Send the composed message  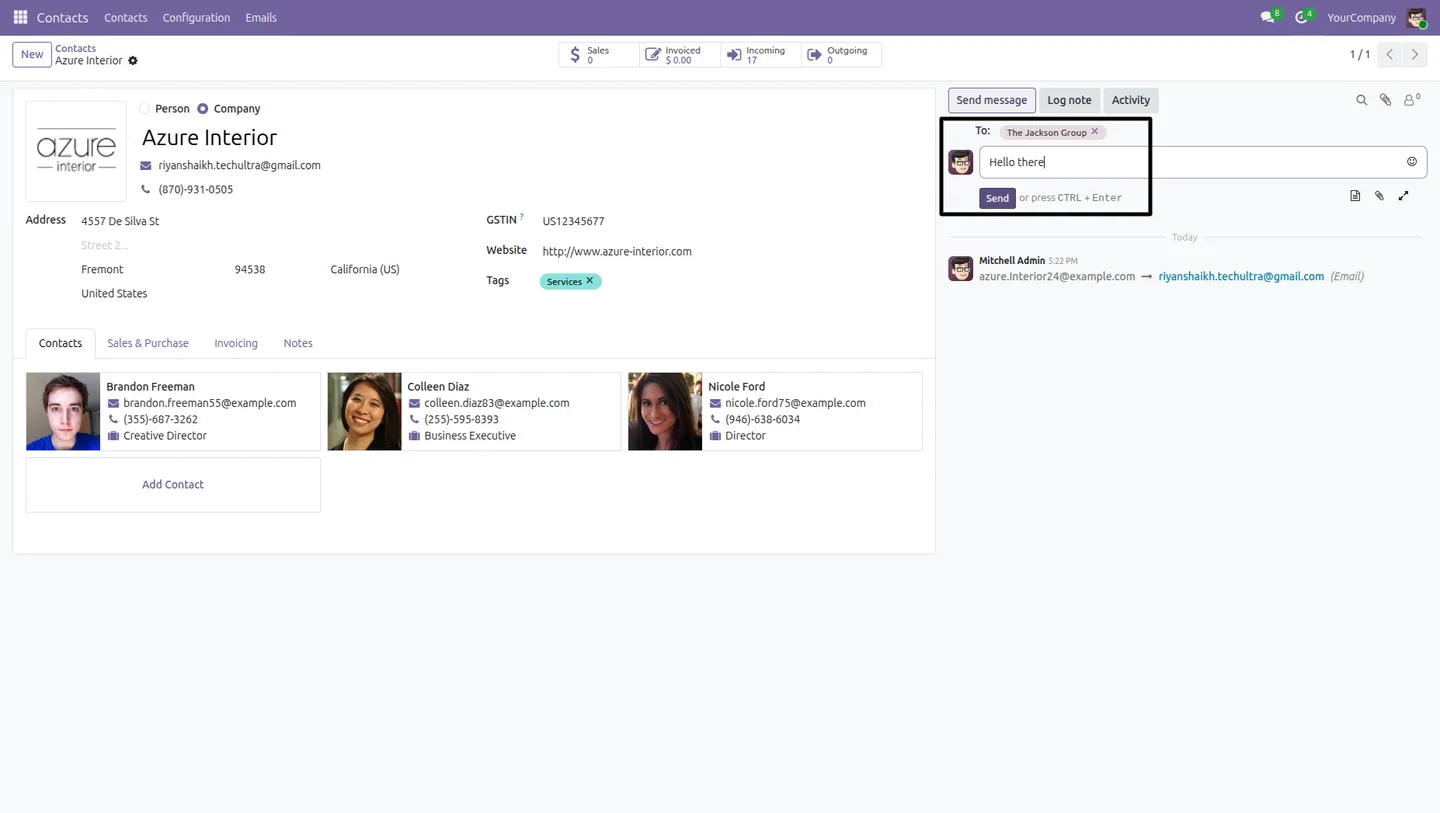pyautogui.click(x=997, y=198)
